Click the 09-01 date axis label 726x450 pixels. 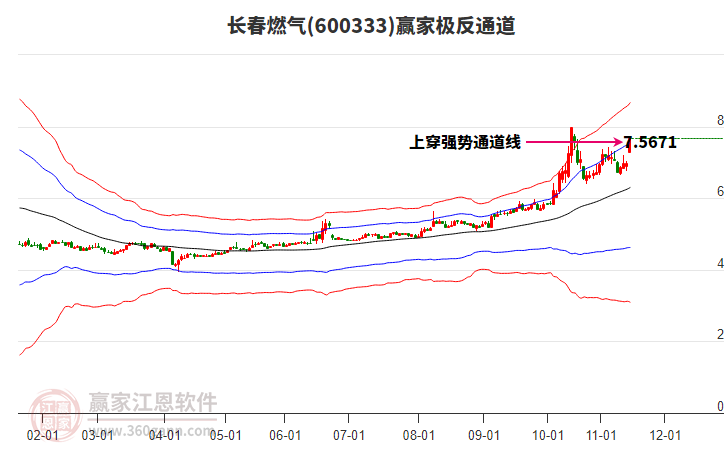coord(483,435)
